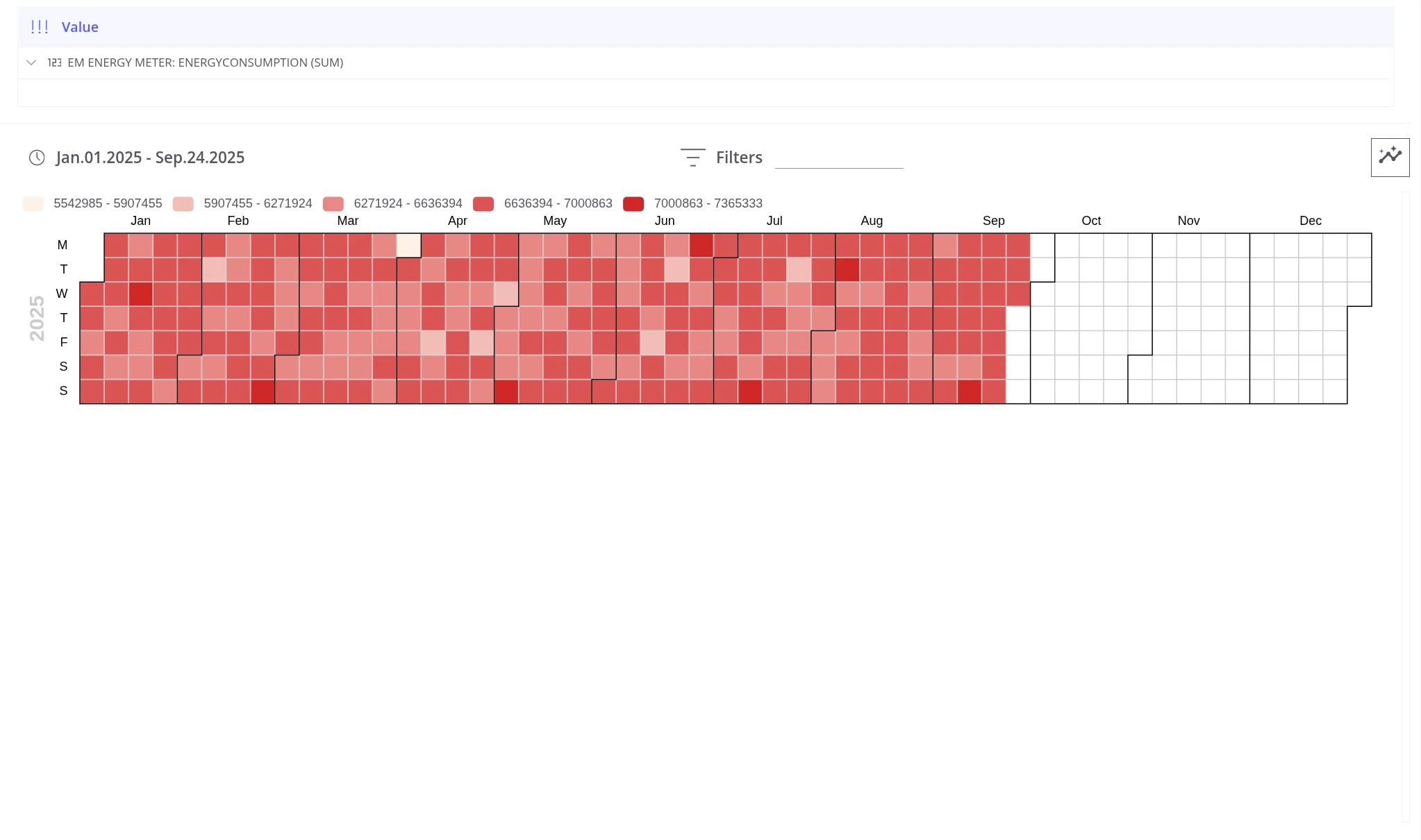Open the Filters text label
This screenshot has width=1421, height=840.
click(739, 158)
